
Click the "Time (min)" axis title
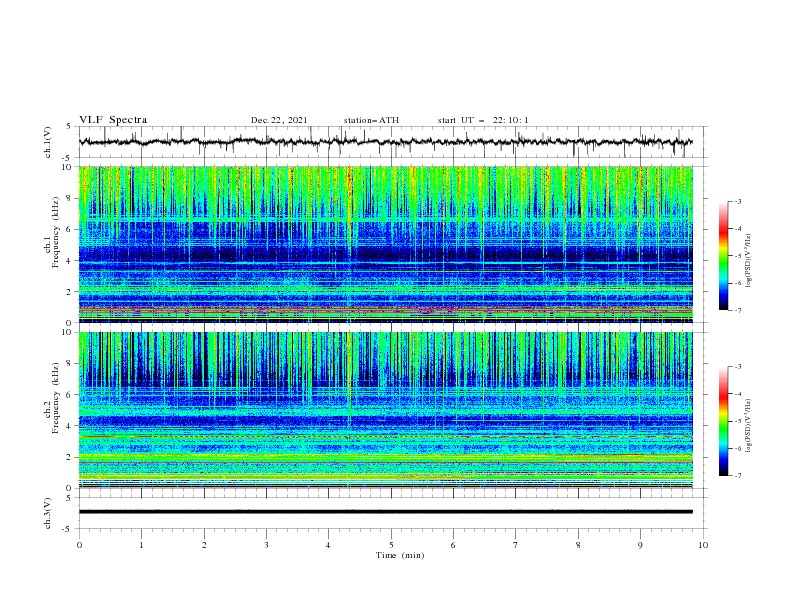400,555
